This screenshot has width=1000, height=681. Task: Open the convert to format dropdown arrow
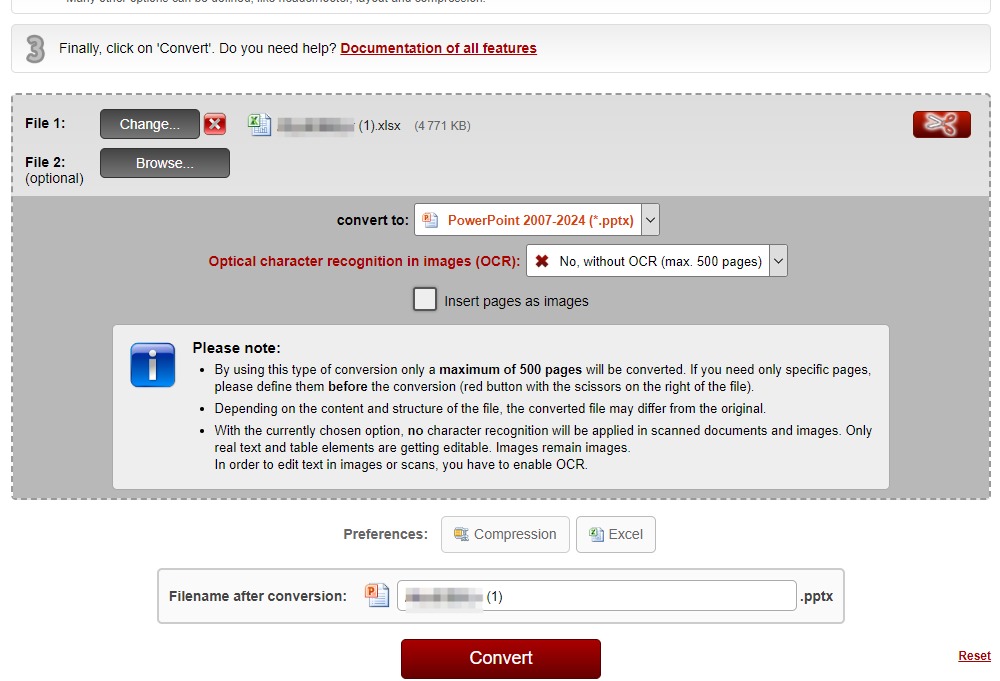650,220
